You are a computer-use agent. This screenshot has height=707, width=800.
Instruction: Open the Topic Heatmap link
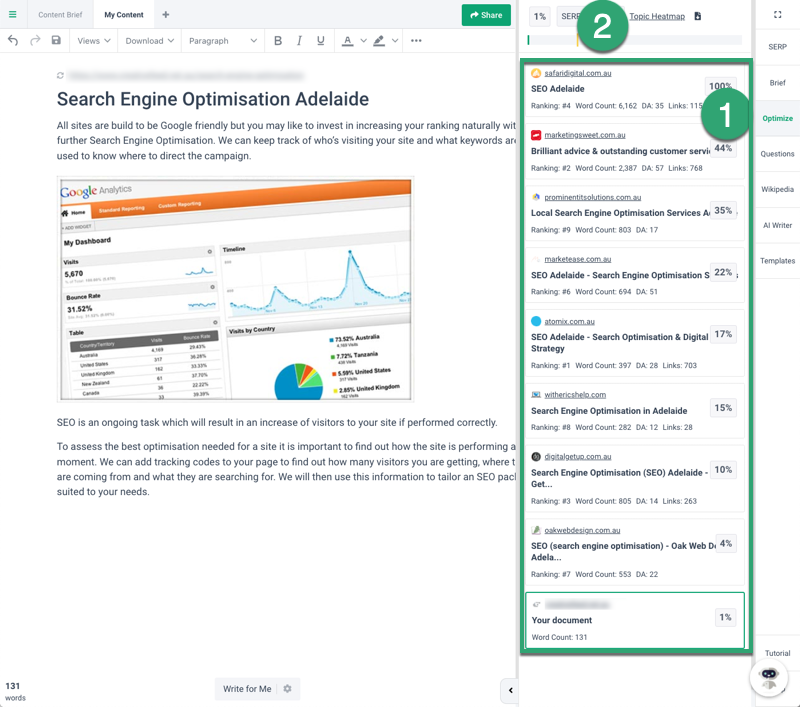[657, 16]
